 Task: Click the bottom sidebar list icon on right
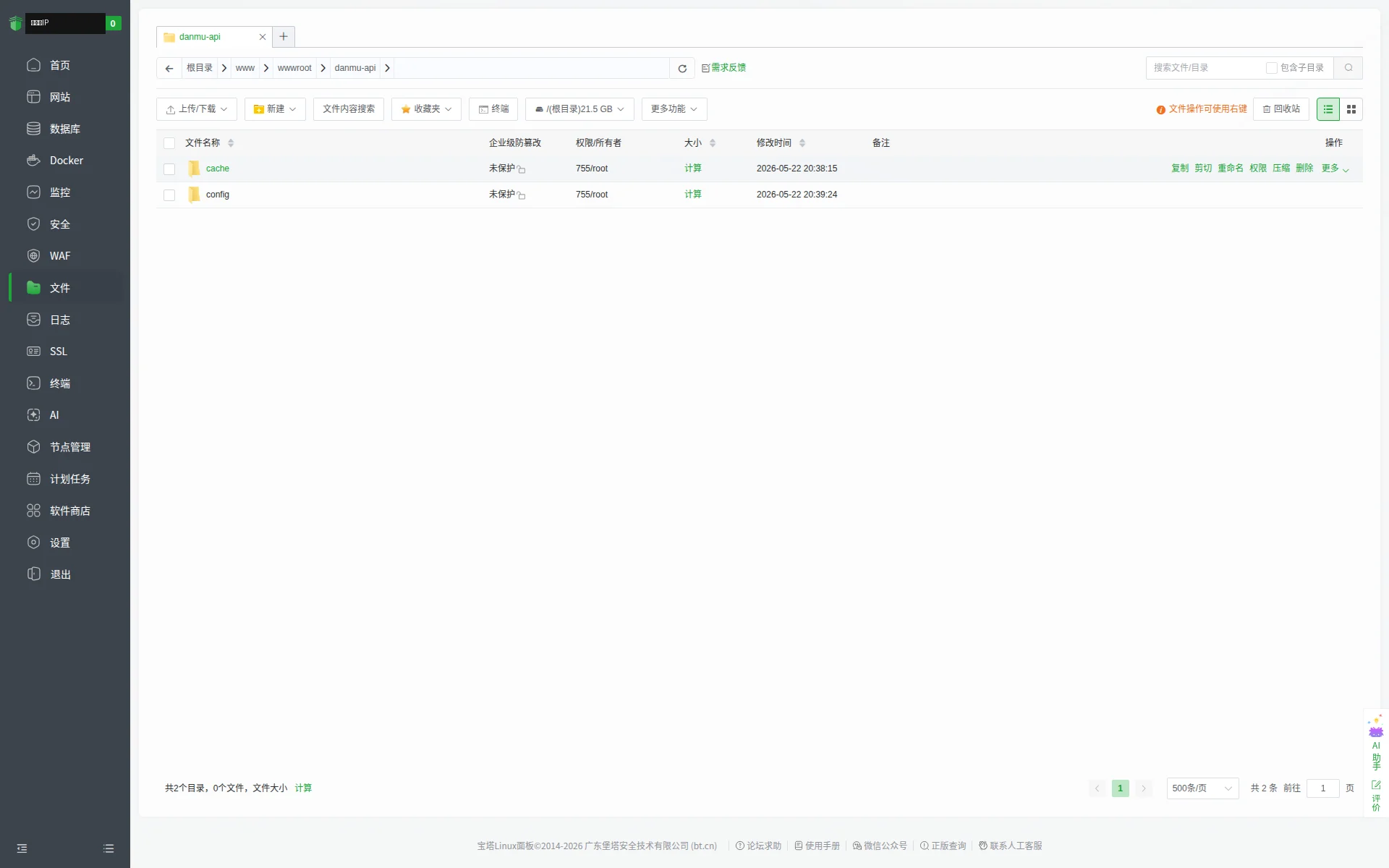[109, 848]
